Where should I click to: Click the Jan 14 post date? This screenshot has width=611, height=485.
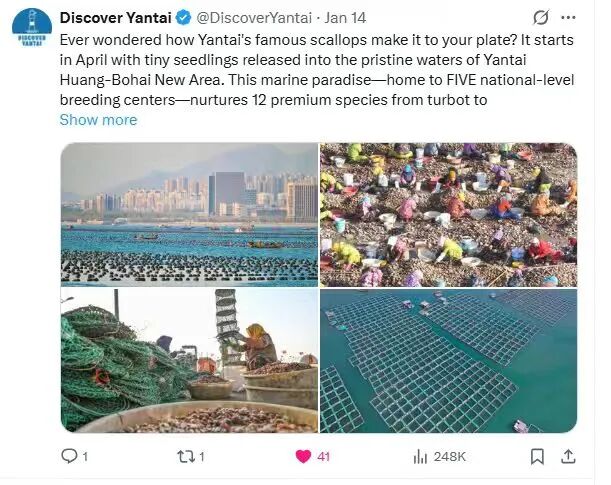(345, 18)
